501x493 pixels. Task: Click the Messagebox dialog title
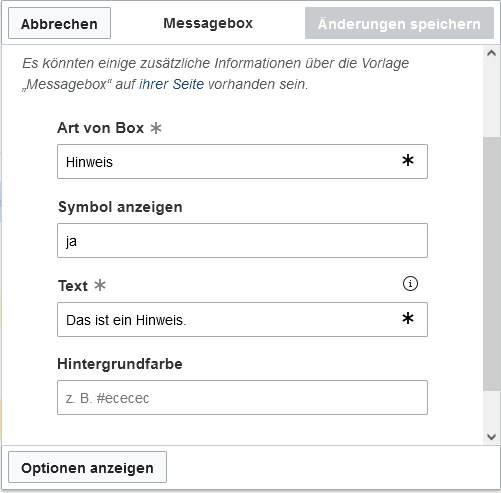[x=208, y=23]
